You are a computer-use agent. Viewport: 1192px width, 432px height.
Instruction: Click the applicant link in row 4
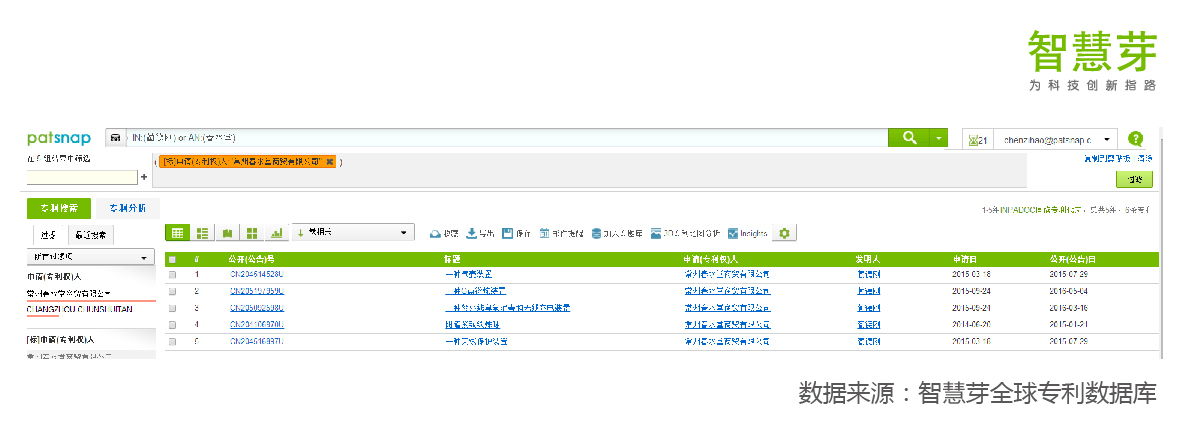coord(726,325)
